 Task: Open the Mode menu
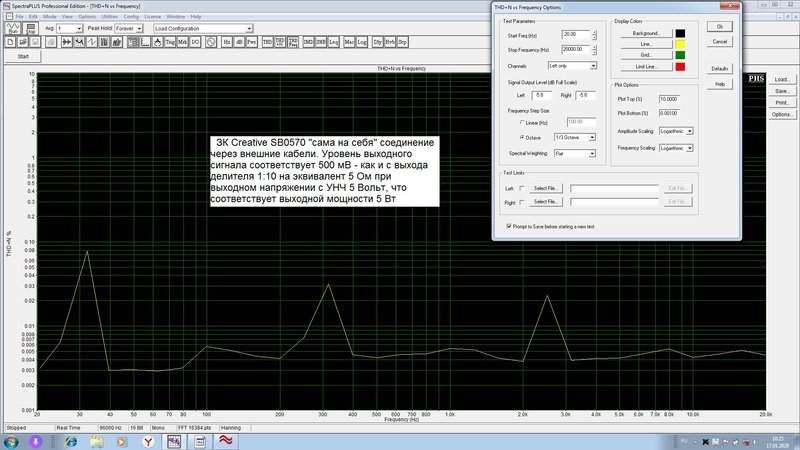[x=49, y=17]
